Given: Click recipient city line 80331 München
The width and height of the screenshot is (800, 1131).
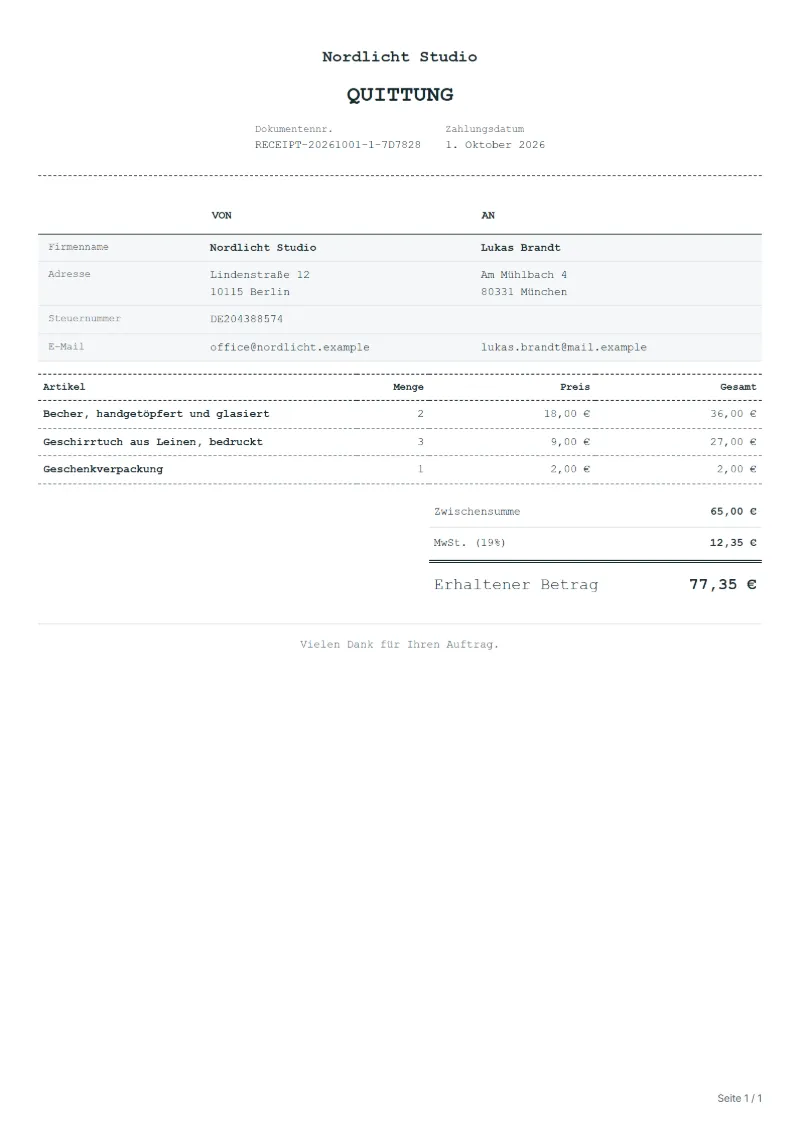Looking at the screenshot, I should tap(524, 292).
